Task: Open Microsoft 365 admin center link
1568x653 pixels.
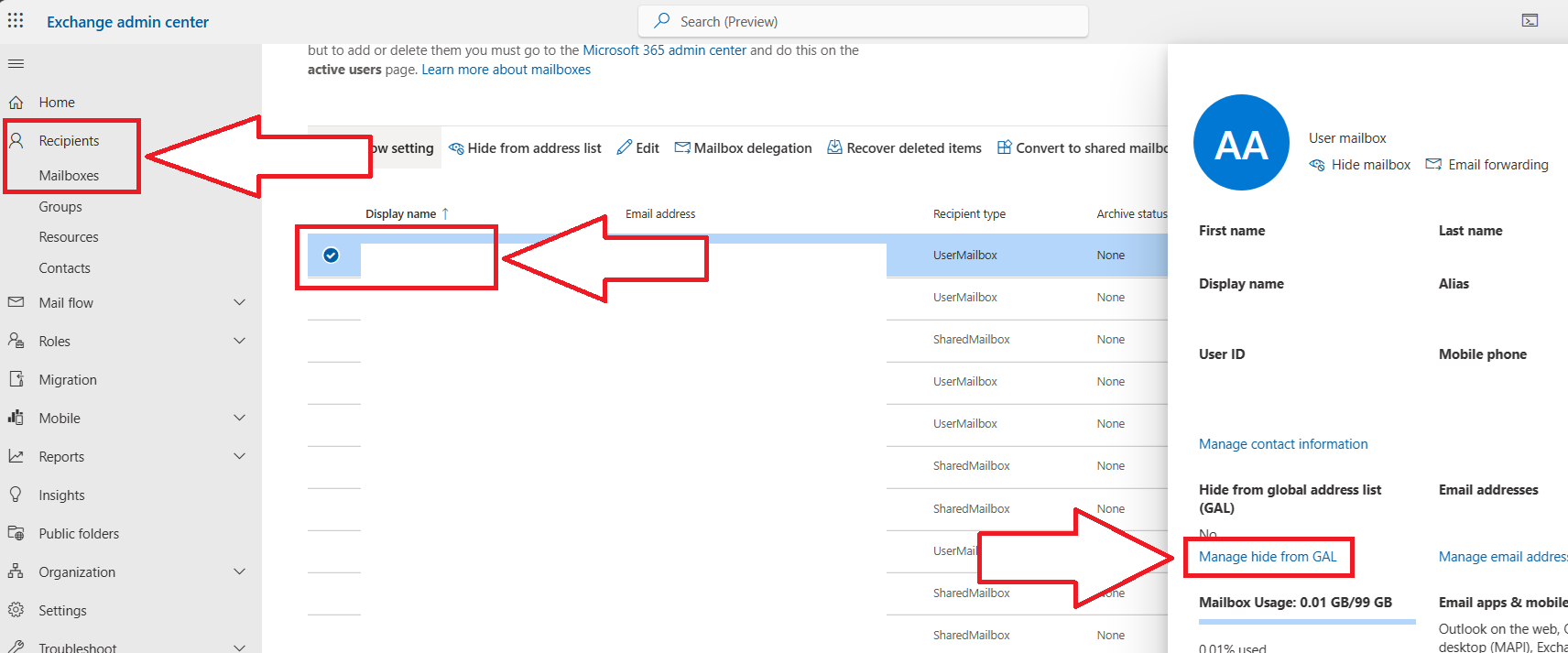Action: coord(665,50)
